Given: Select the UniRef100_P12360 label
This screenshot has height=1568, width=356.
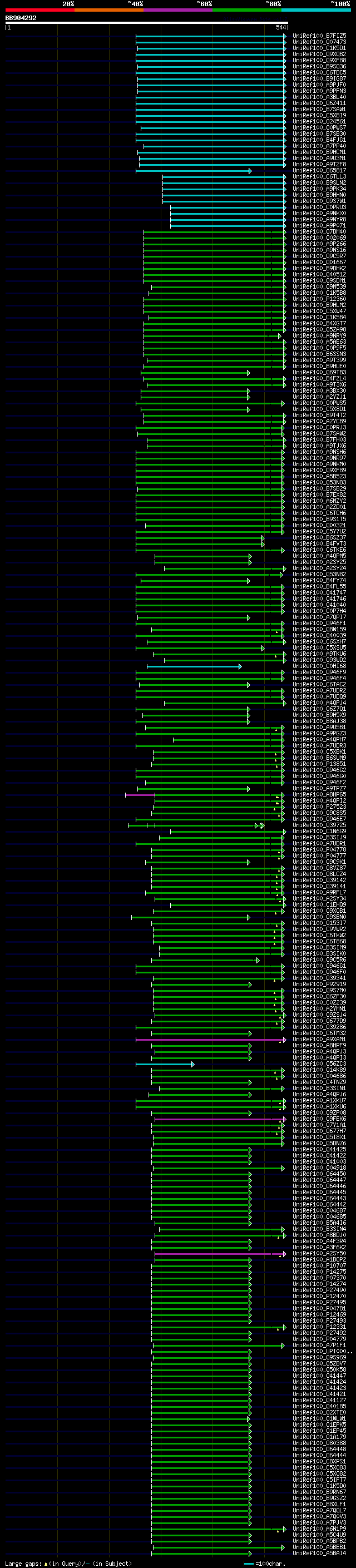Looking at the screenshot, I should click(x=319, y=299).
